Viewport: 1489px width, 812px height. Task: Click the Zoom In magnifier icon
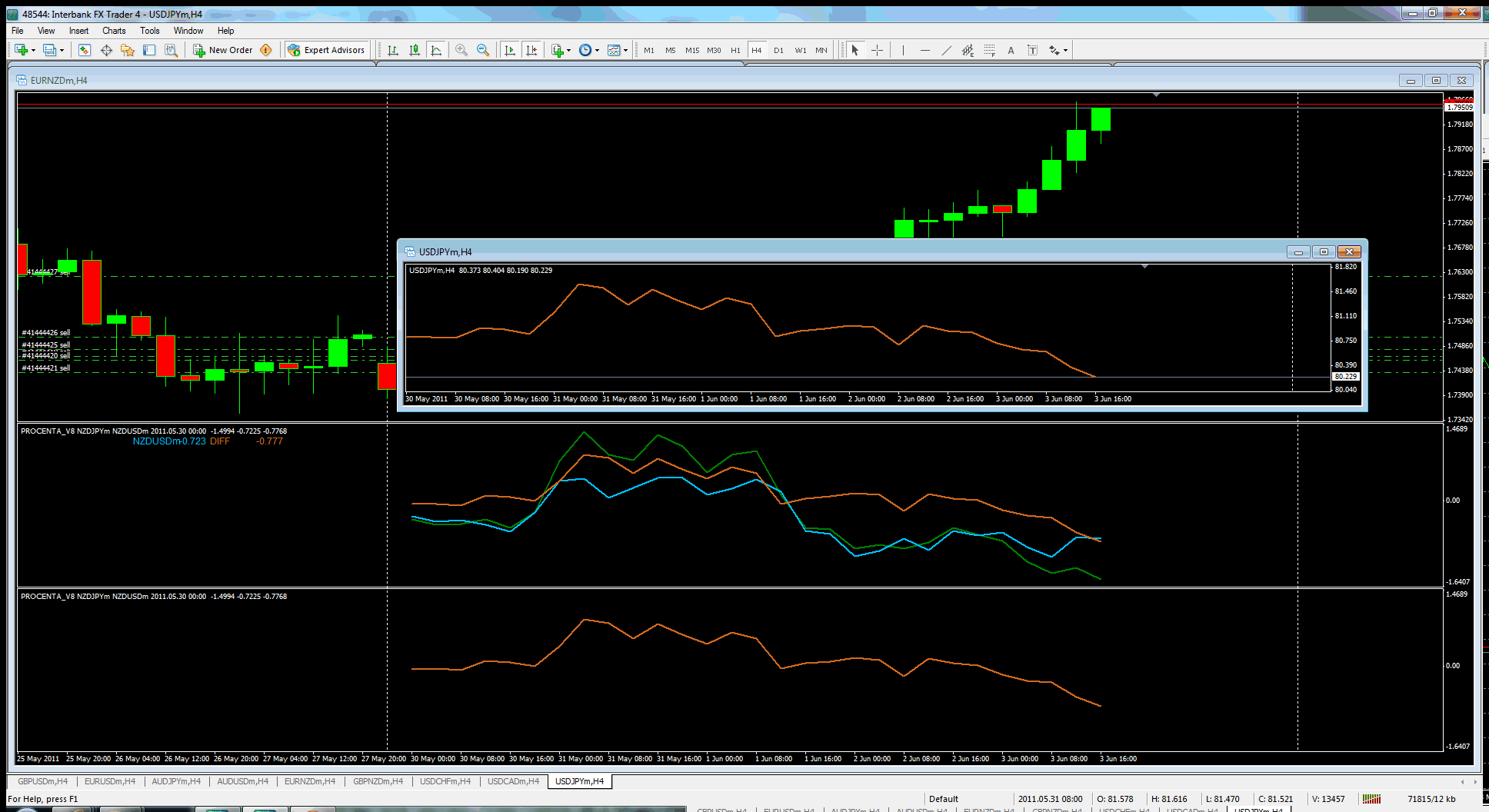(x=461, y=50)
